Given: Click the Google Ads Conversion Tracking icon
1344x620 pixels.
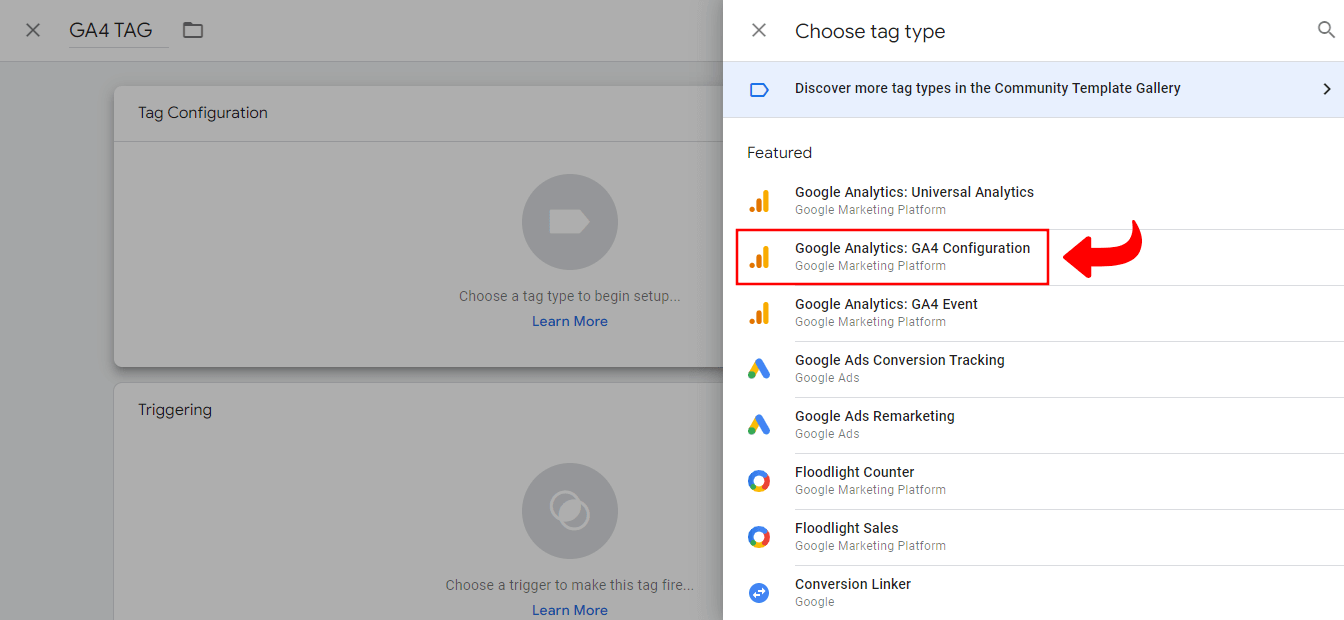Looking at the screenshot, I should click(x=759, y=368).
